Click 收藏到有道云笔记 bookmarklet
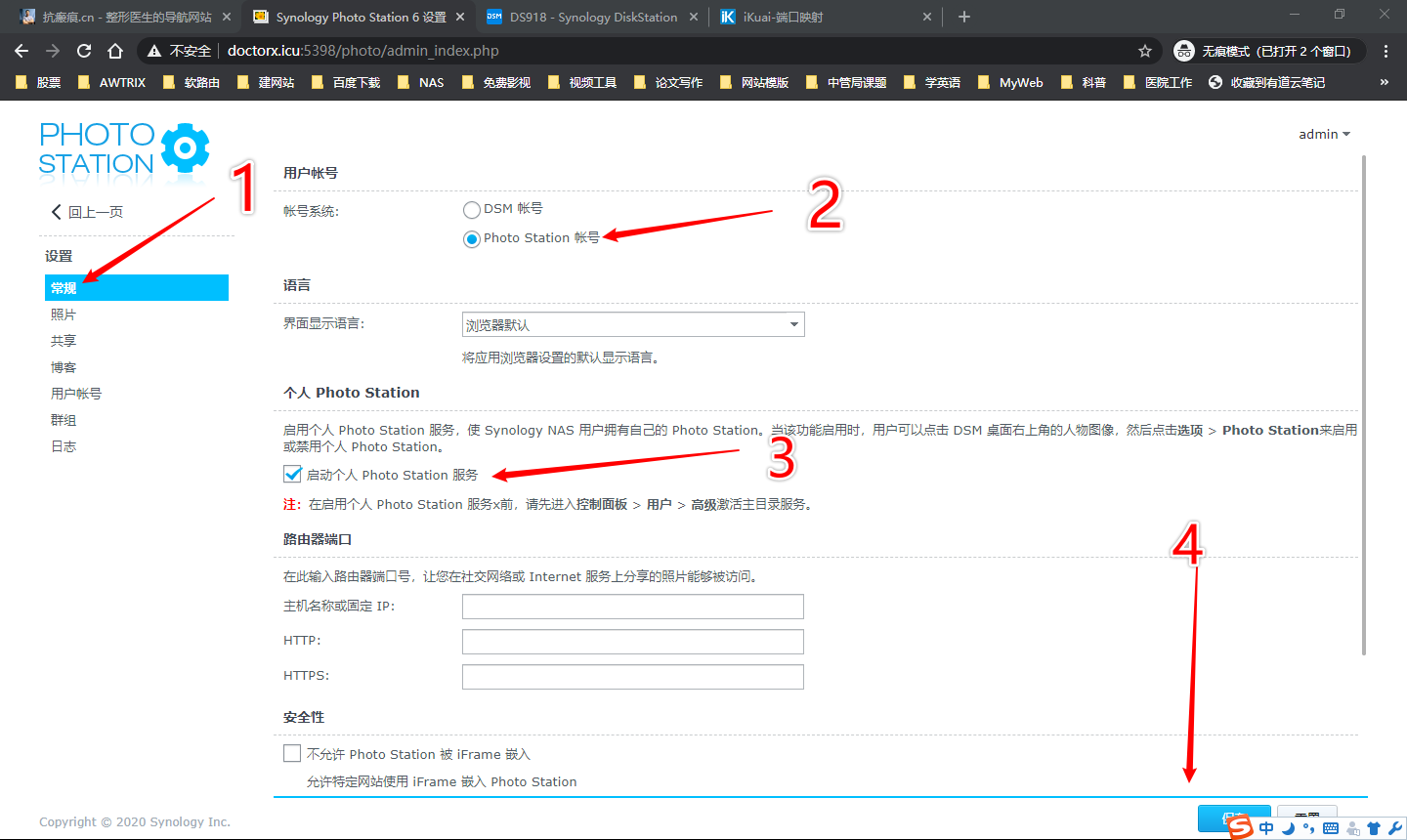Image resolution: width=1407 pixels, height=840 pixels. [1267, 82]
